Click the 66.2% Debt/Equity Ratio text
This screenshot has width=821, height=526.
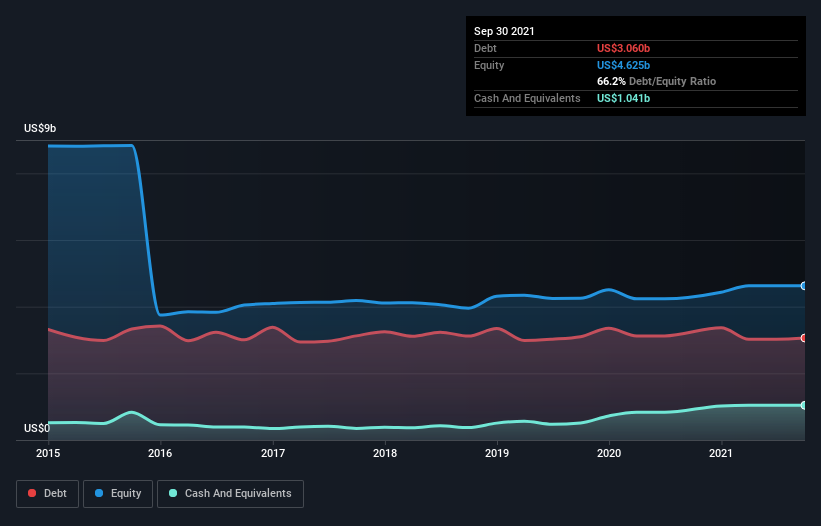657,81
